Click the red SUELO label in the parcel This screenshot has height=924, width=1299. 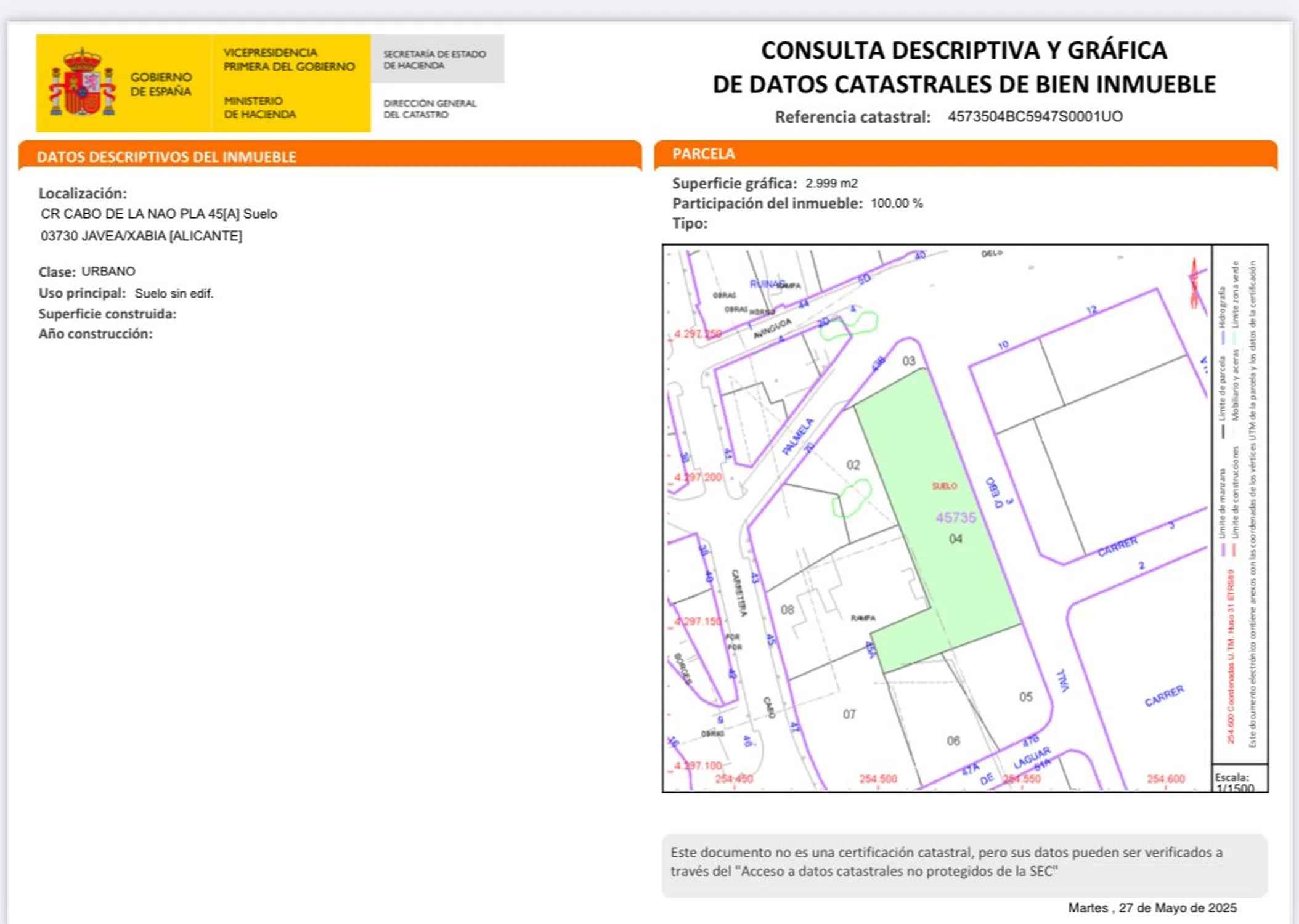[944, 486]
